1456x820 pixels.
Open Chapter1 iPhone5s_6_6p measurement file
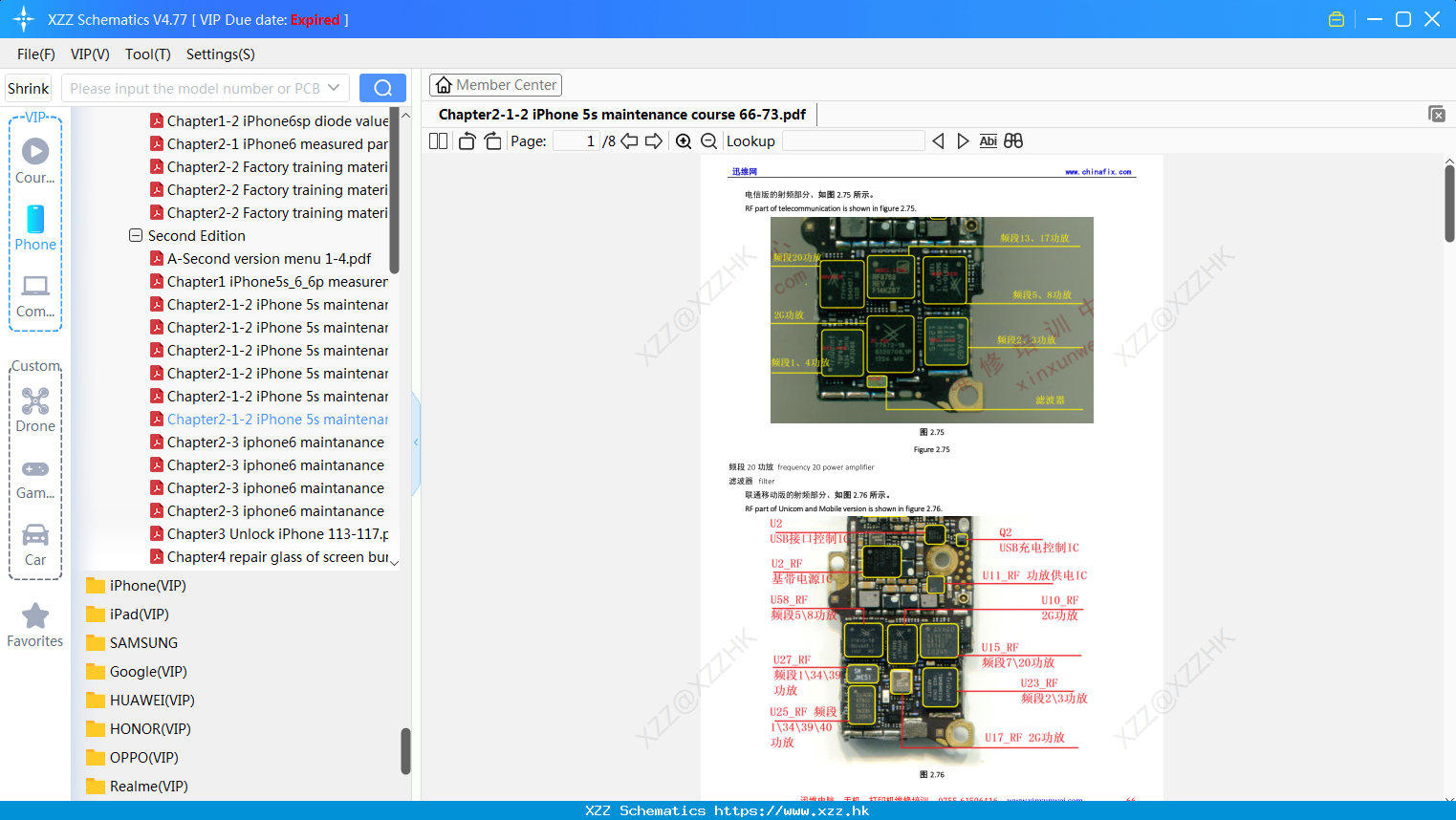point(269,282)
